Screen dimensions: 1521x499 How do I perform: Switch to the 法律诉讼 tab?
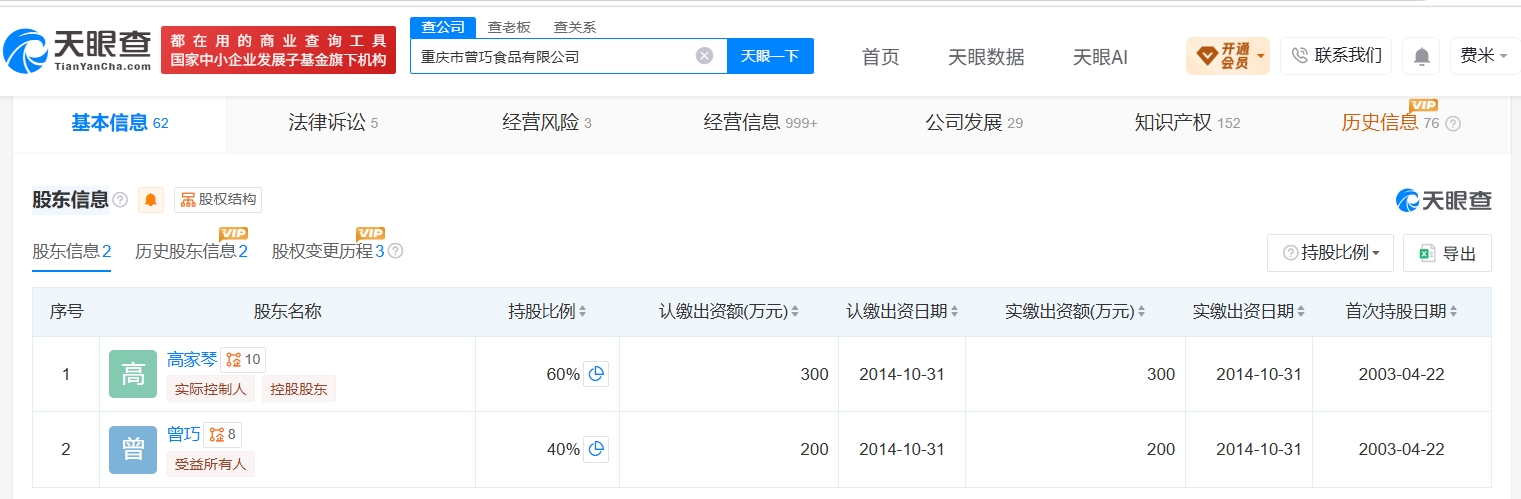click(x=333, y=123)
